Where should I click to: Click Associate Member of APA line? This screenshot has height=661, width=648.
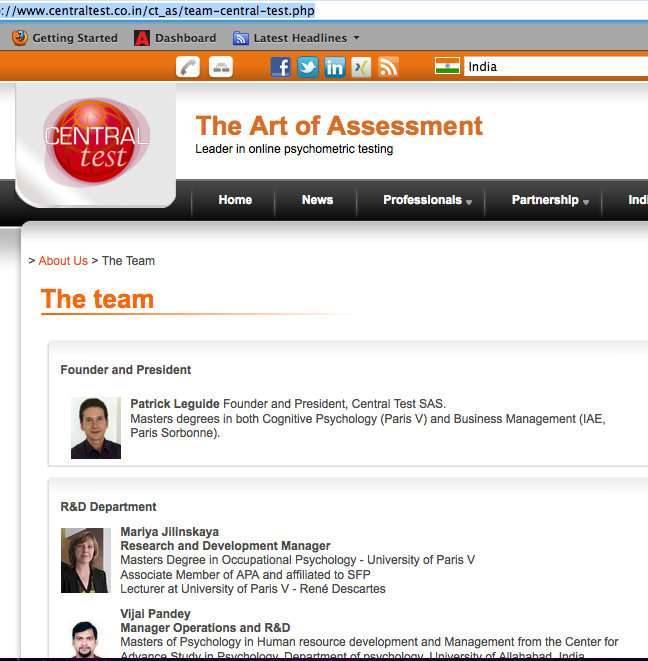(245, 575)
